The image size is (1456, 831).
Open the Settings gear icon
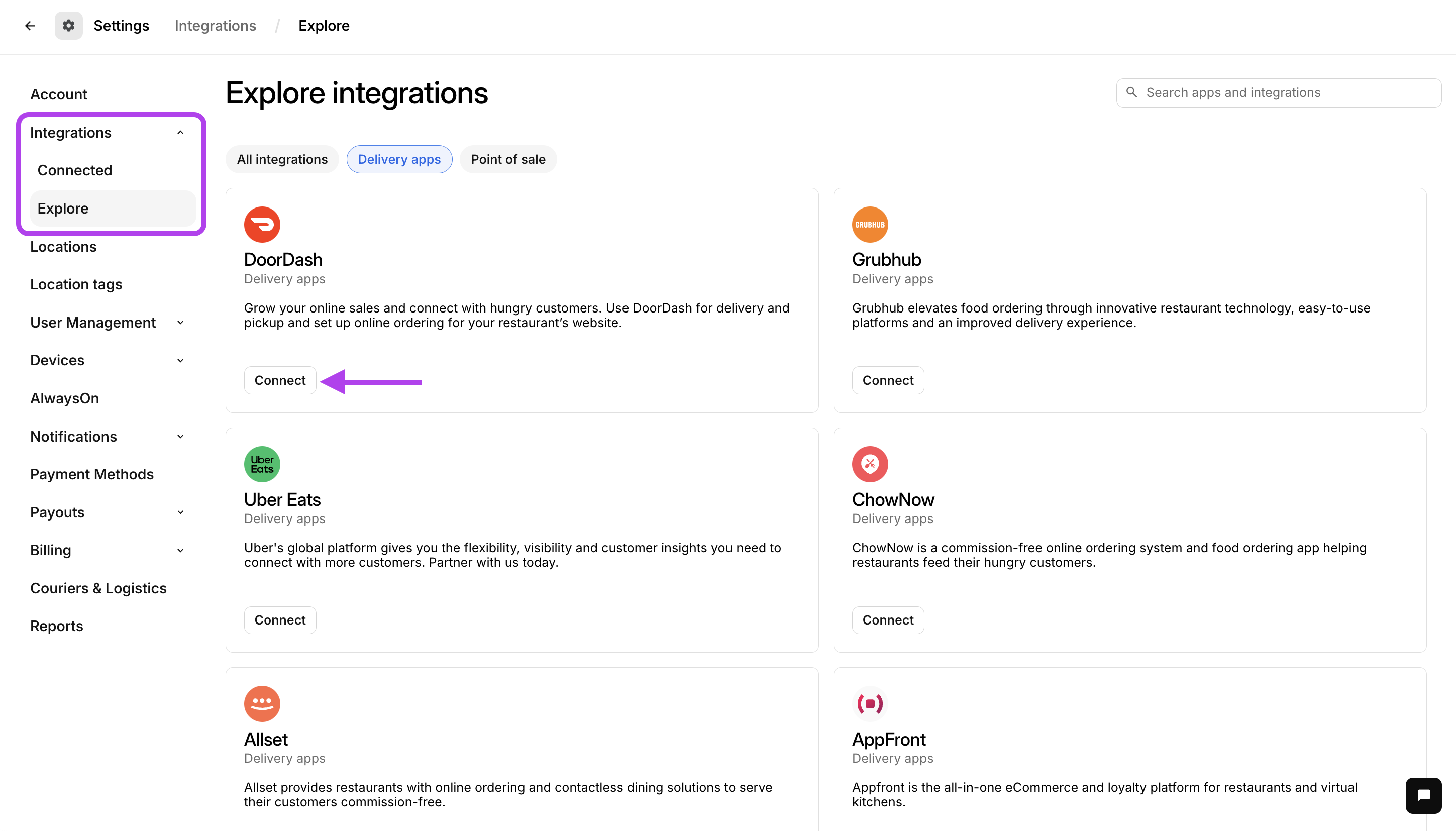[68, 26]
